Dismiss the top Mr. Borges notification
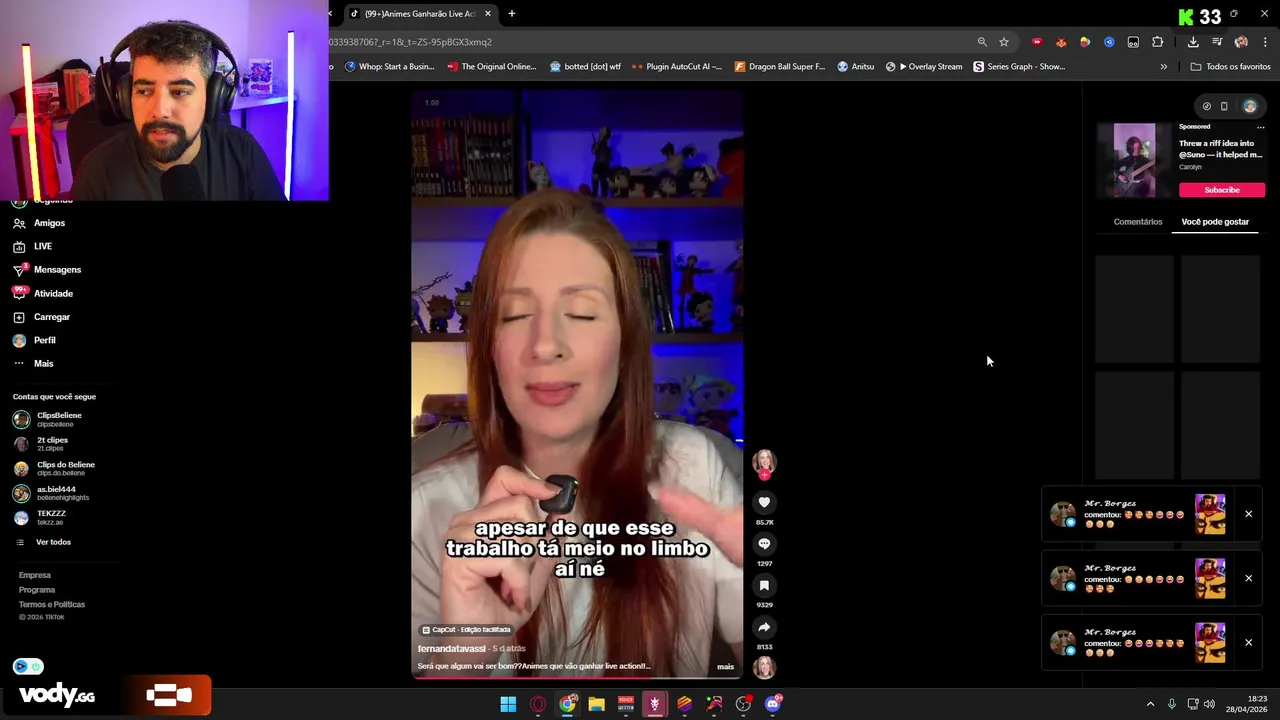 1248,514
